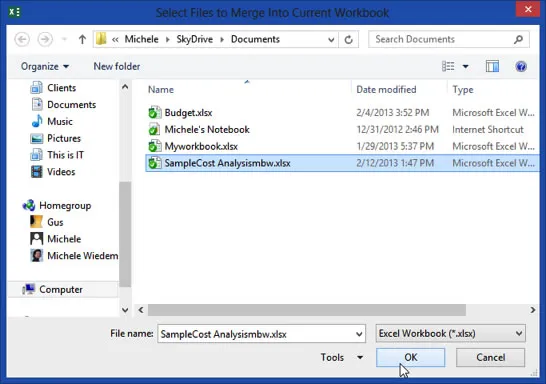Open File name dropdown arrow
The height and width of the screenshot is (384, 546).
coord(359,334)
